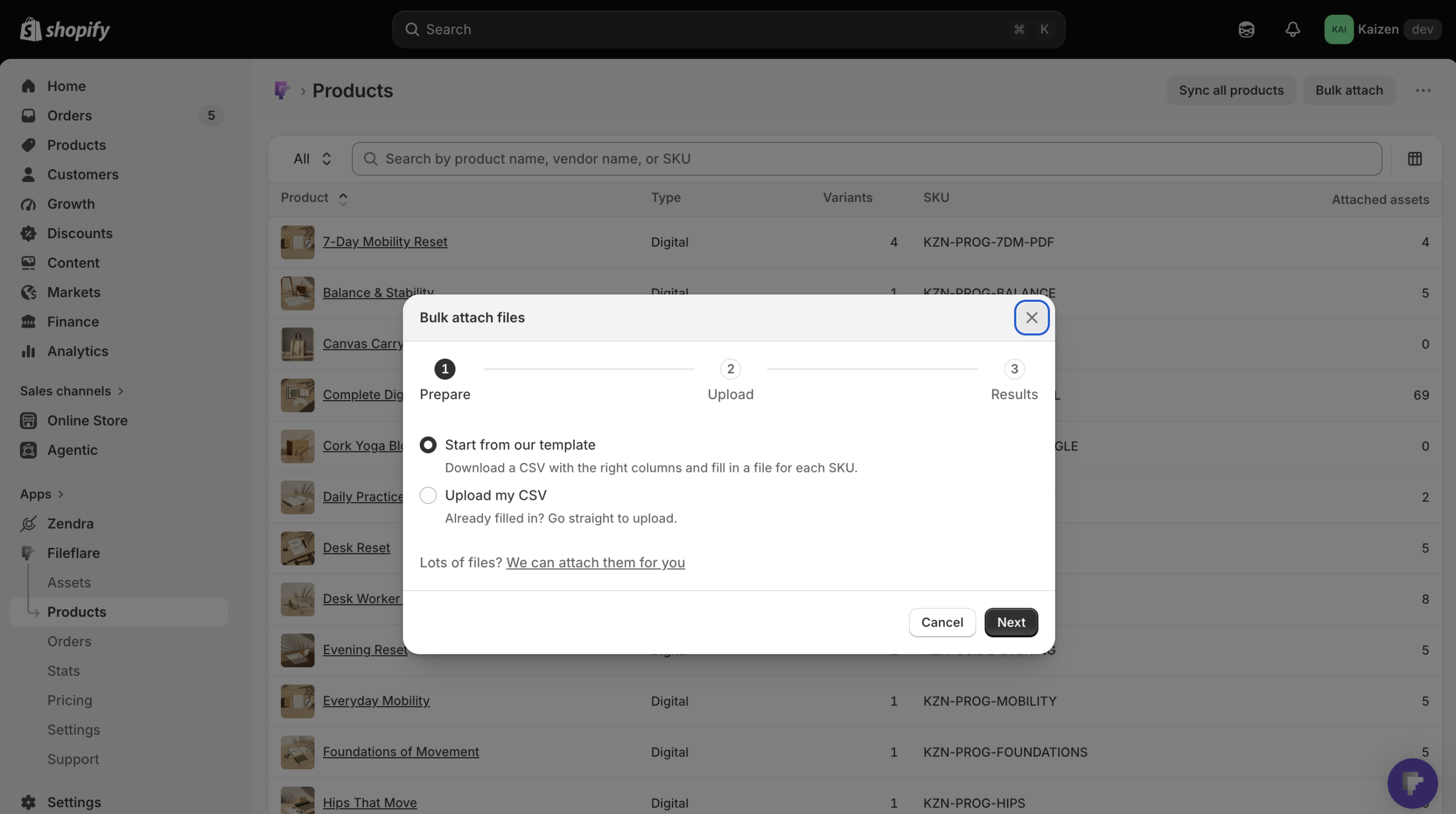Click step 3 Results in progress stepper
1456x814 pixels.
pyautogui.click(x=1014, y=380)
